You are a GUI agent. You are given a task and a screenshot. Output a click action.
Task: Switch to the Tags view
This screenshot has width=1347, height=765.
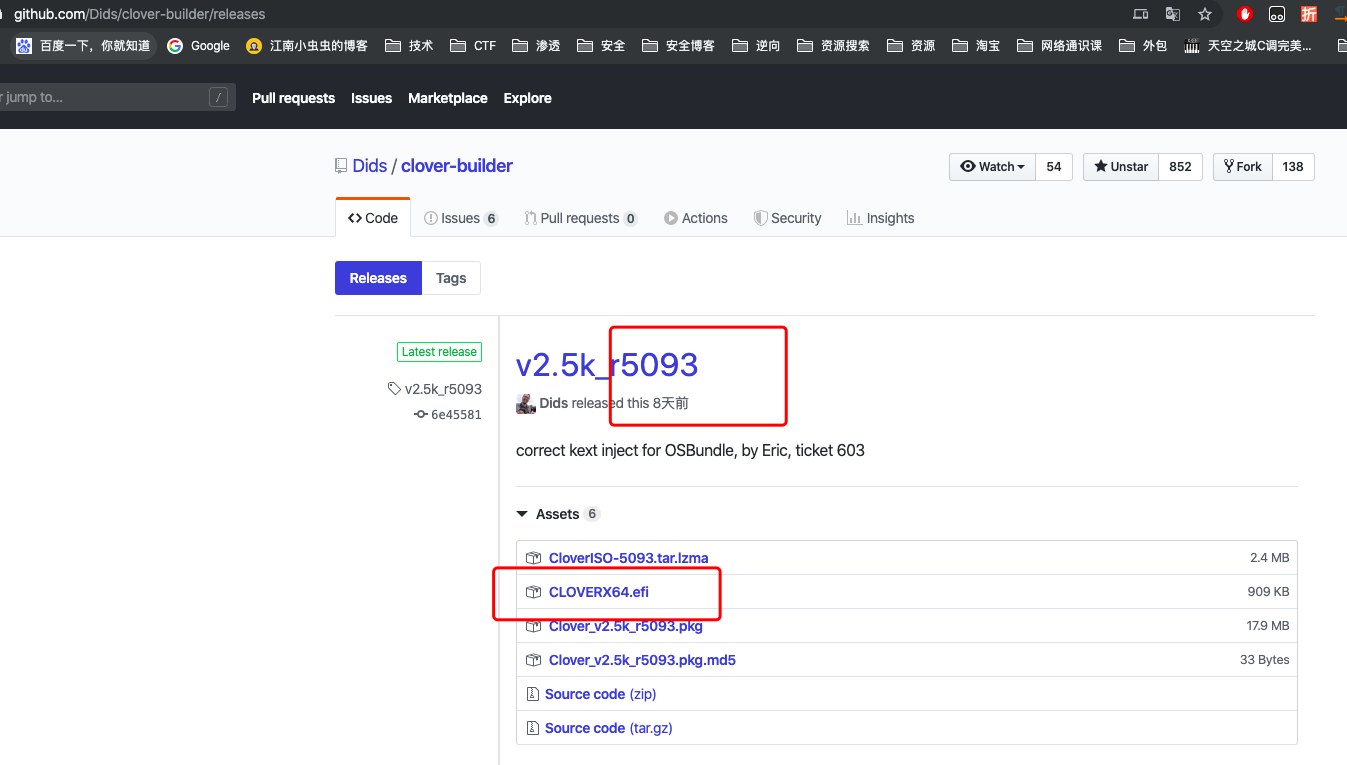click(x=451, y=278)
